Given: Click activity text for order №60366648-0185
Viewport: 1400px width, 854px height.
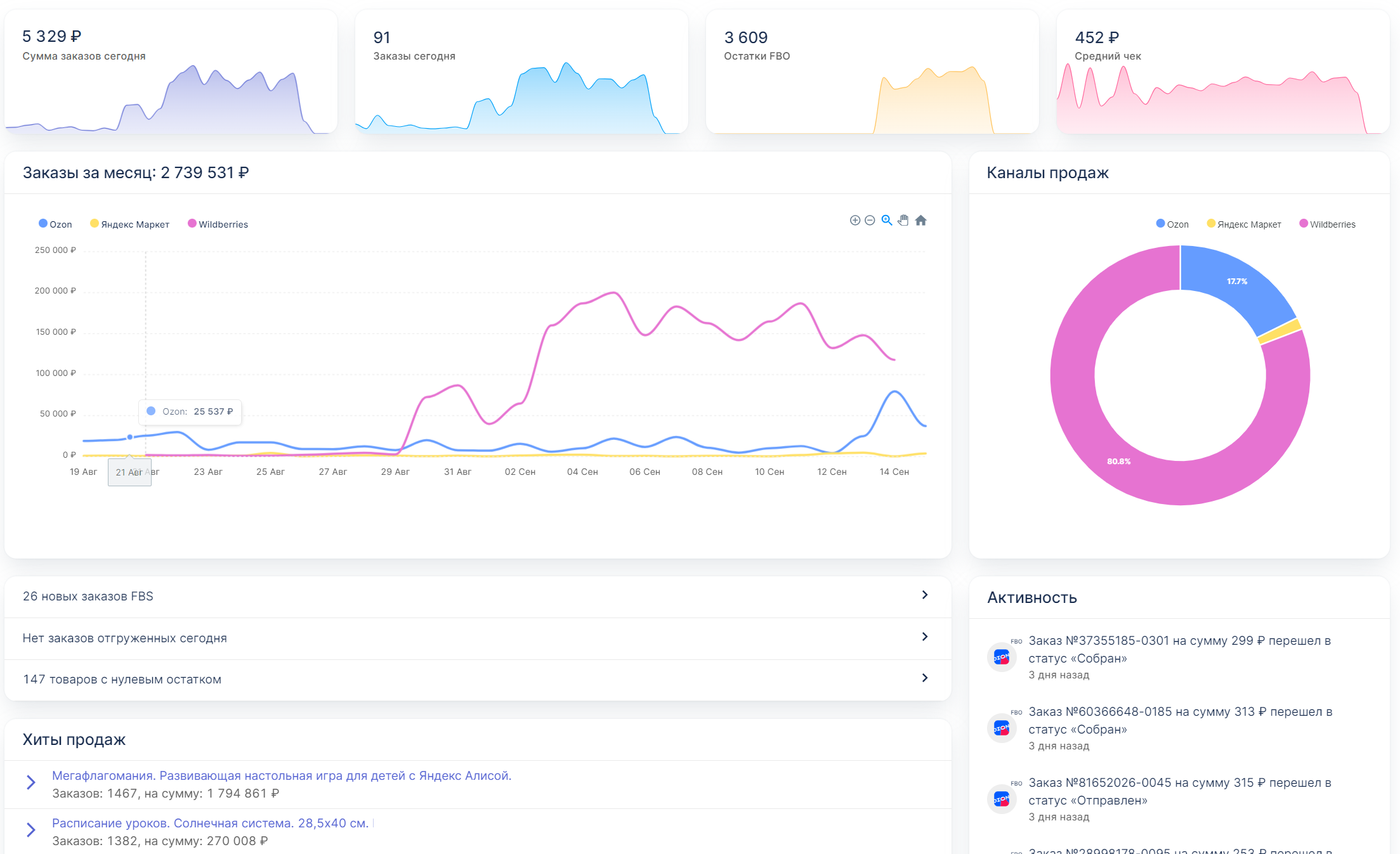Looking at the screenshot, I should [1181, 720].
